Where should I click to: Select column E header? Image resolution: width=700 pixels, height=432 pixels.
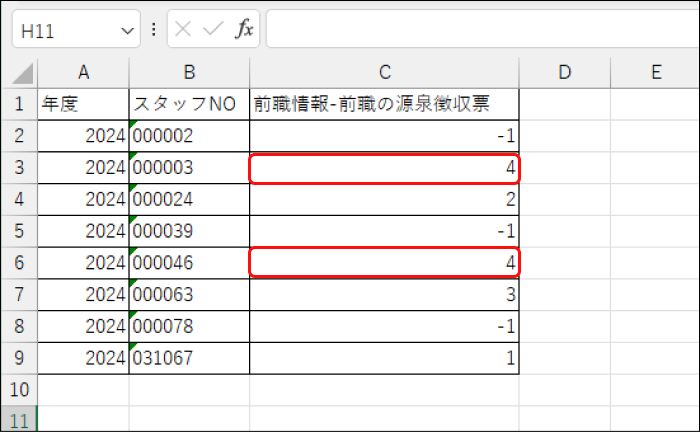click(x=655, y=72)
